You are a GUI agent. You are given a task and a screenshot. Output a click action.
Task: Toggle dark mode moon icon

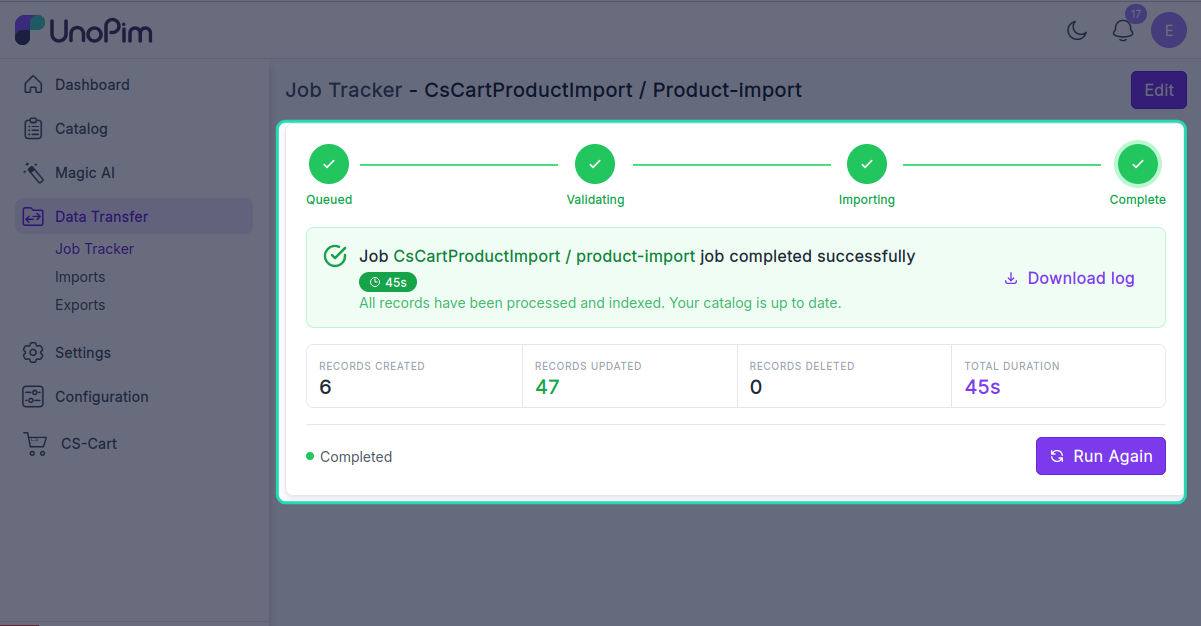pyautogui.click(x=1077, y=31)
